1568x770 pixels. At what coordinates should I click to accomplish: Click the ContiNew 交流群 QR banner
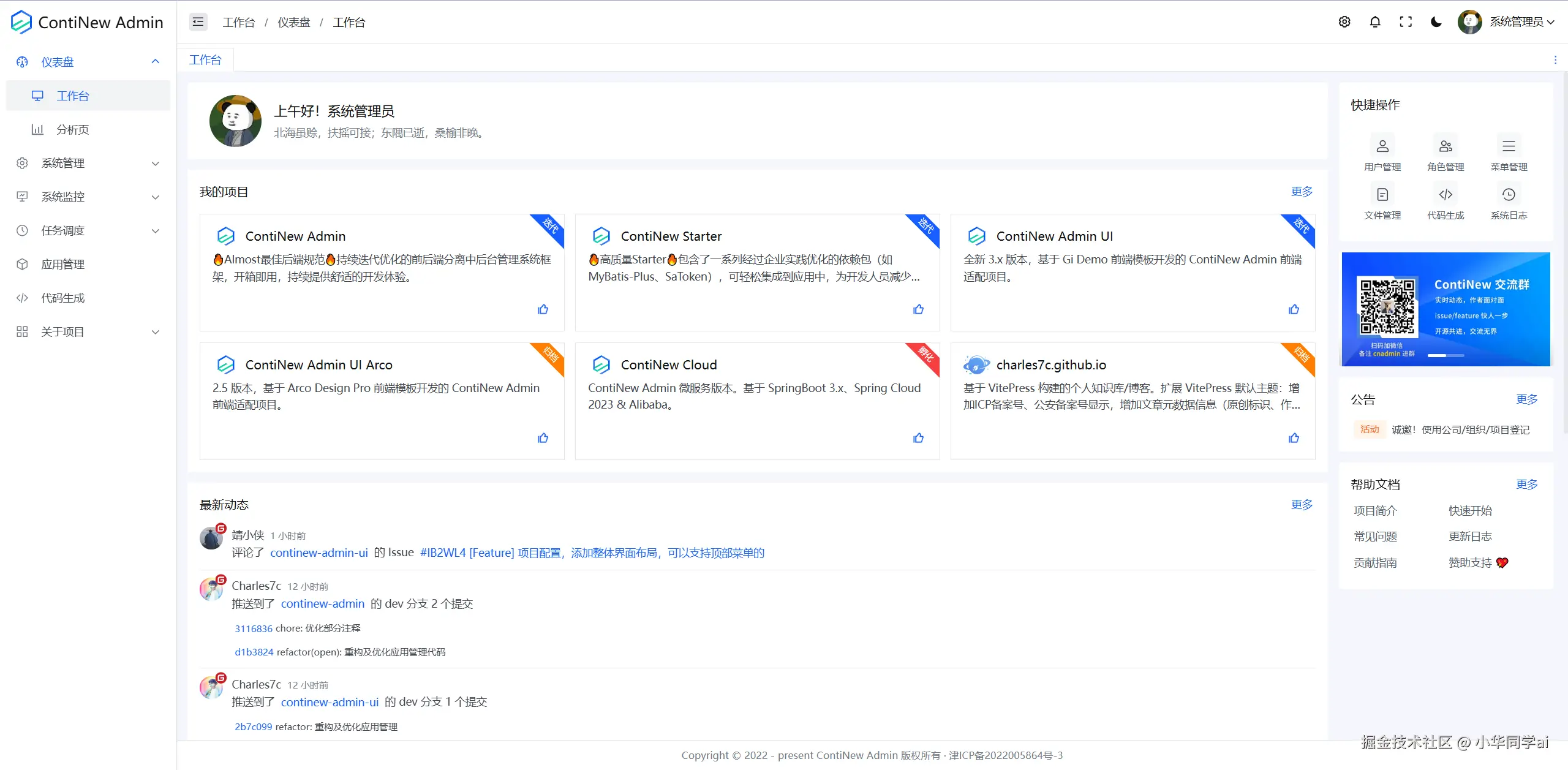tap(1445, 309)
